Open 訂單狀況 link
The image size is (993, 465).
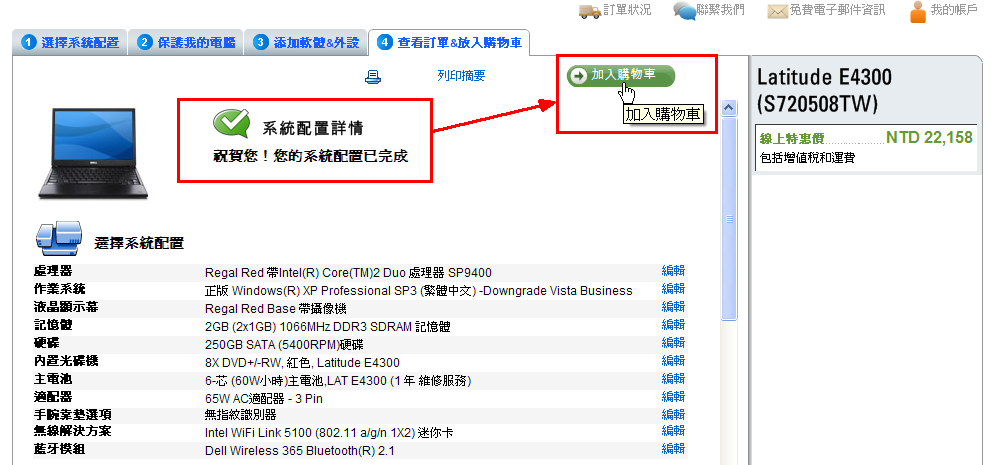[627, 10]
